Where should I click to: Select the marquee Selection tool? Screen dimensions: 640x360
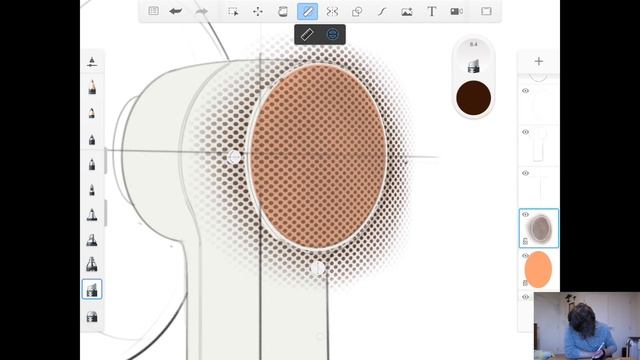point(233,11)
